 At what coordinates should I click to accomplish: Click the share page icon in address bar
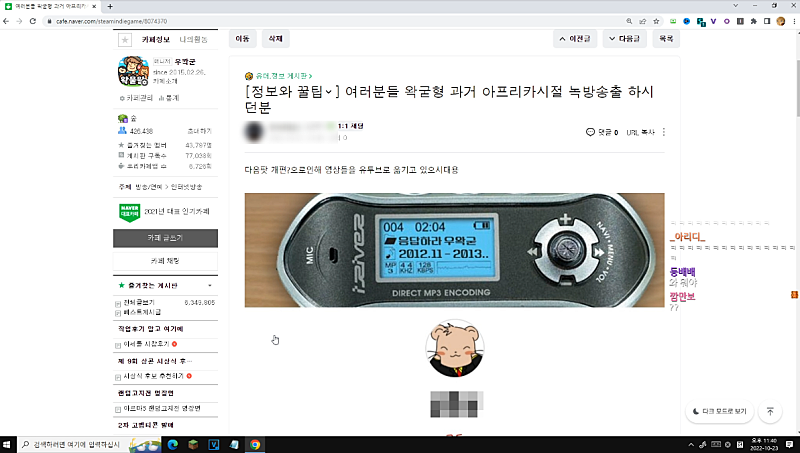coord(642,21)
